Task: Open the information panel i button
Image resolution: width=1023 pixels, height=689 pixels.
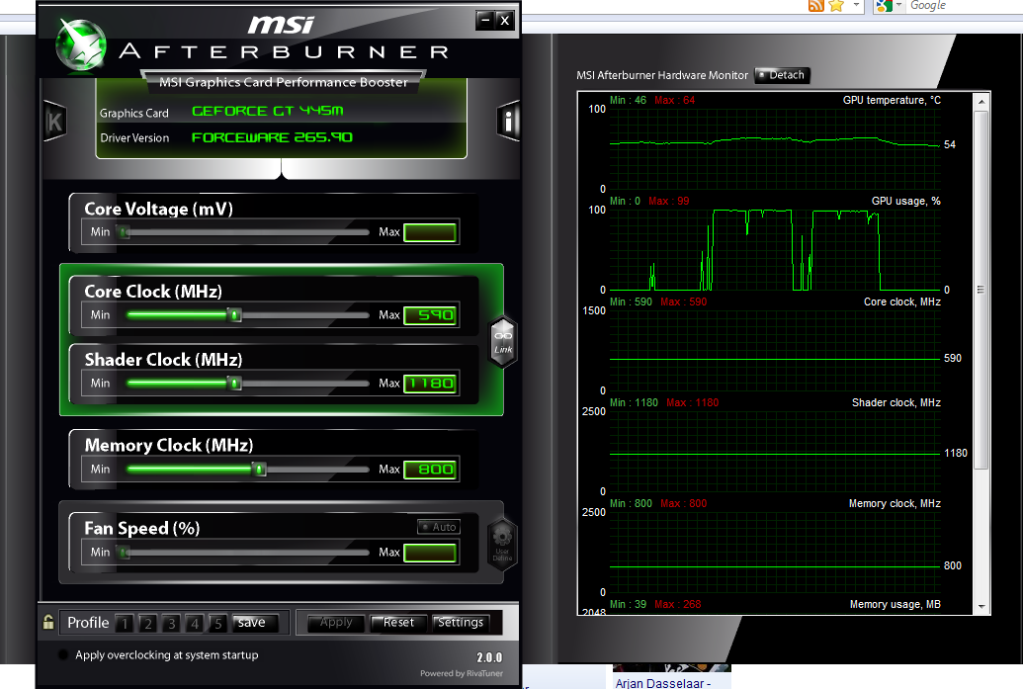Action: (508, 121)
